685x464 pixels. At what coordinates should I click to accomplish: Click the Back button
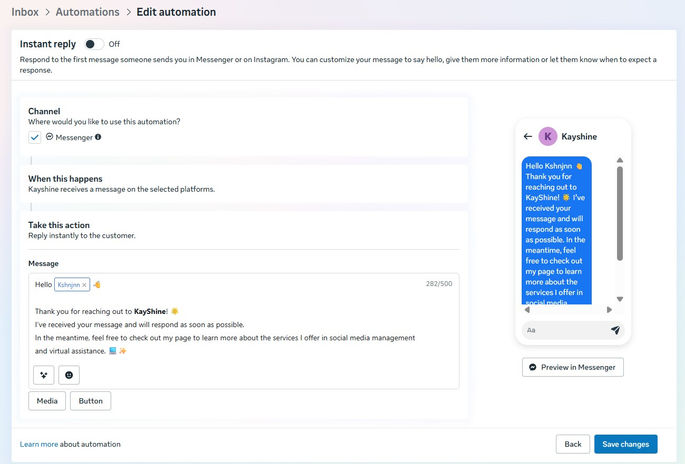click(572, 444)
